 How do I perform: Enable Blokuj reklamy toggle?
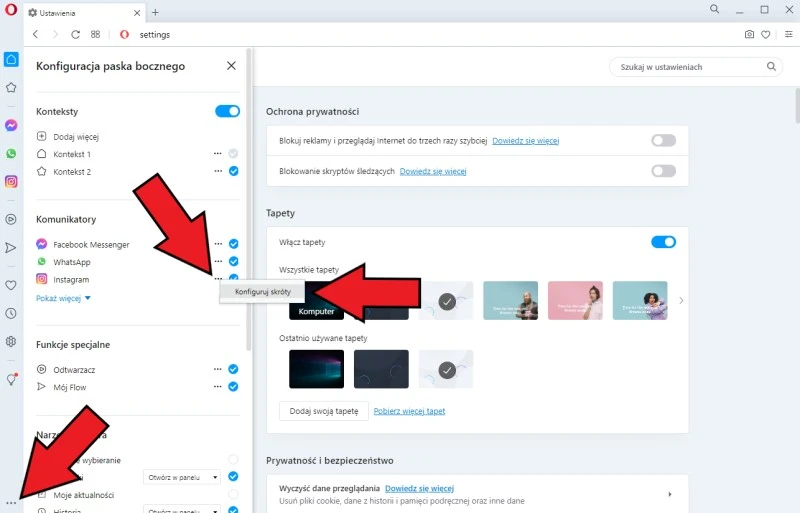[663, 141]
